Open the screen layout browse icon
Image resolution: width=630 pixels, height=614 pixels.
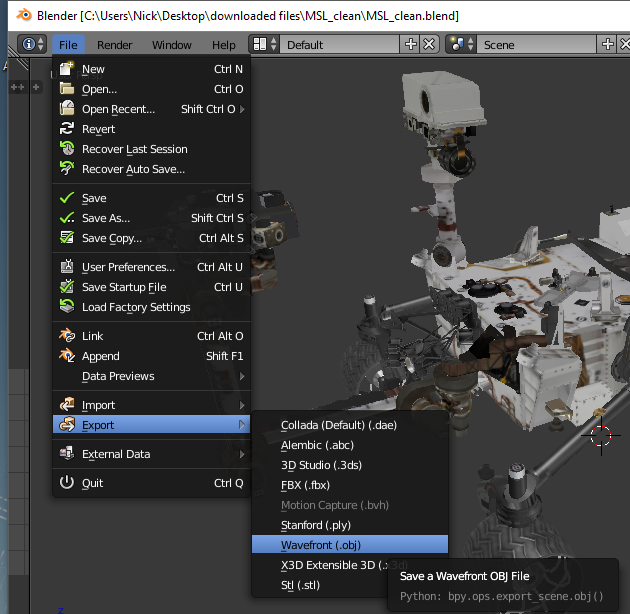point(260,44)
